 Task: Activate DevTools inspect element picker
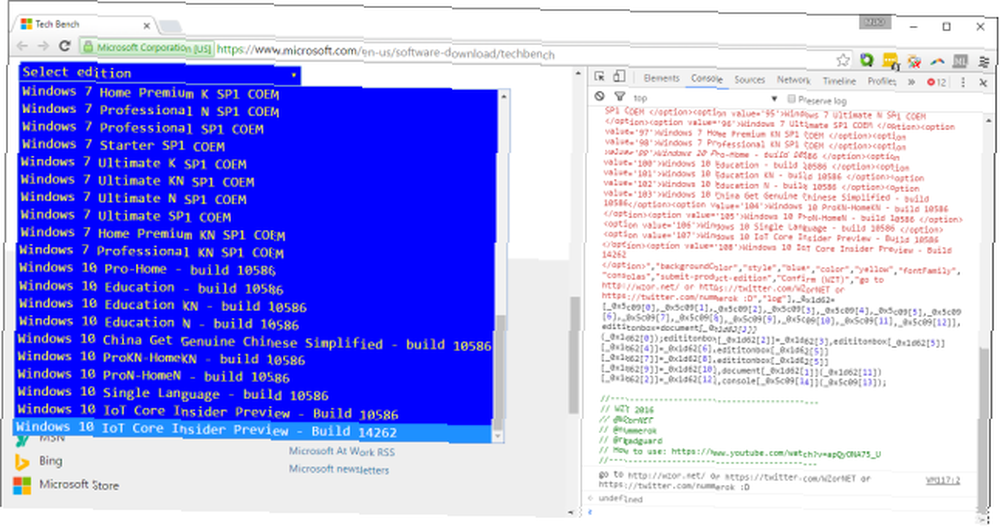(599, 77)
